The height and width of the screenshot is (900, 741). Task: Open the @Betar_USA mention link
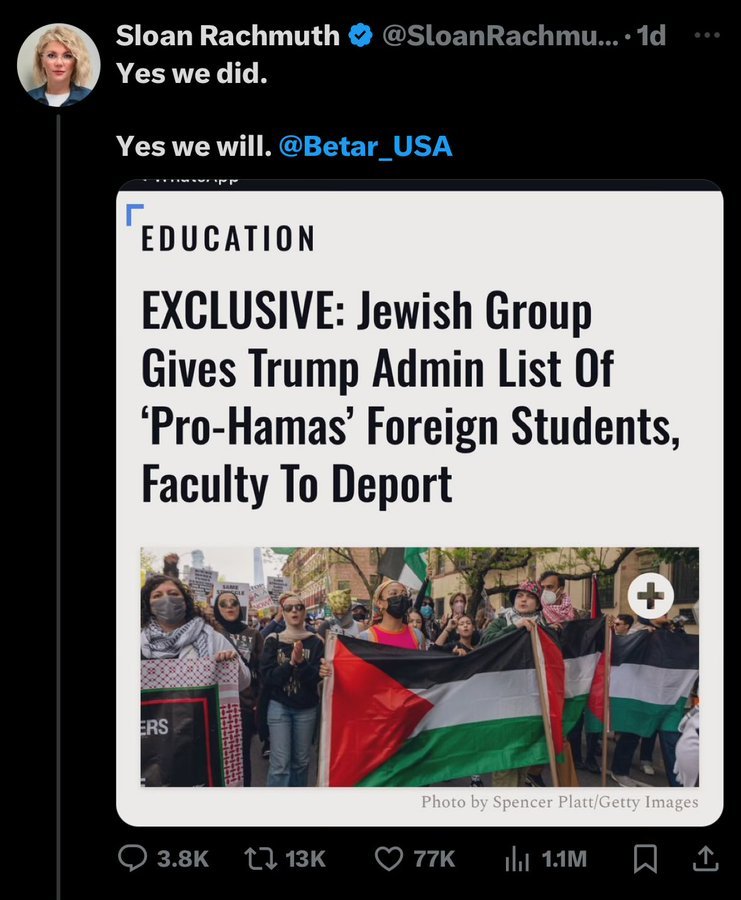(366, 146)
